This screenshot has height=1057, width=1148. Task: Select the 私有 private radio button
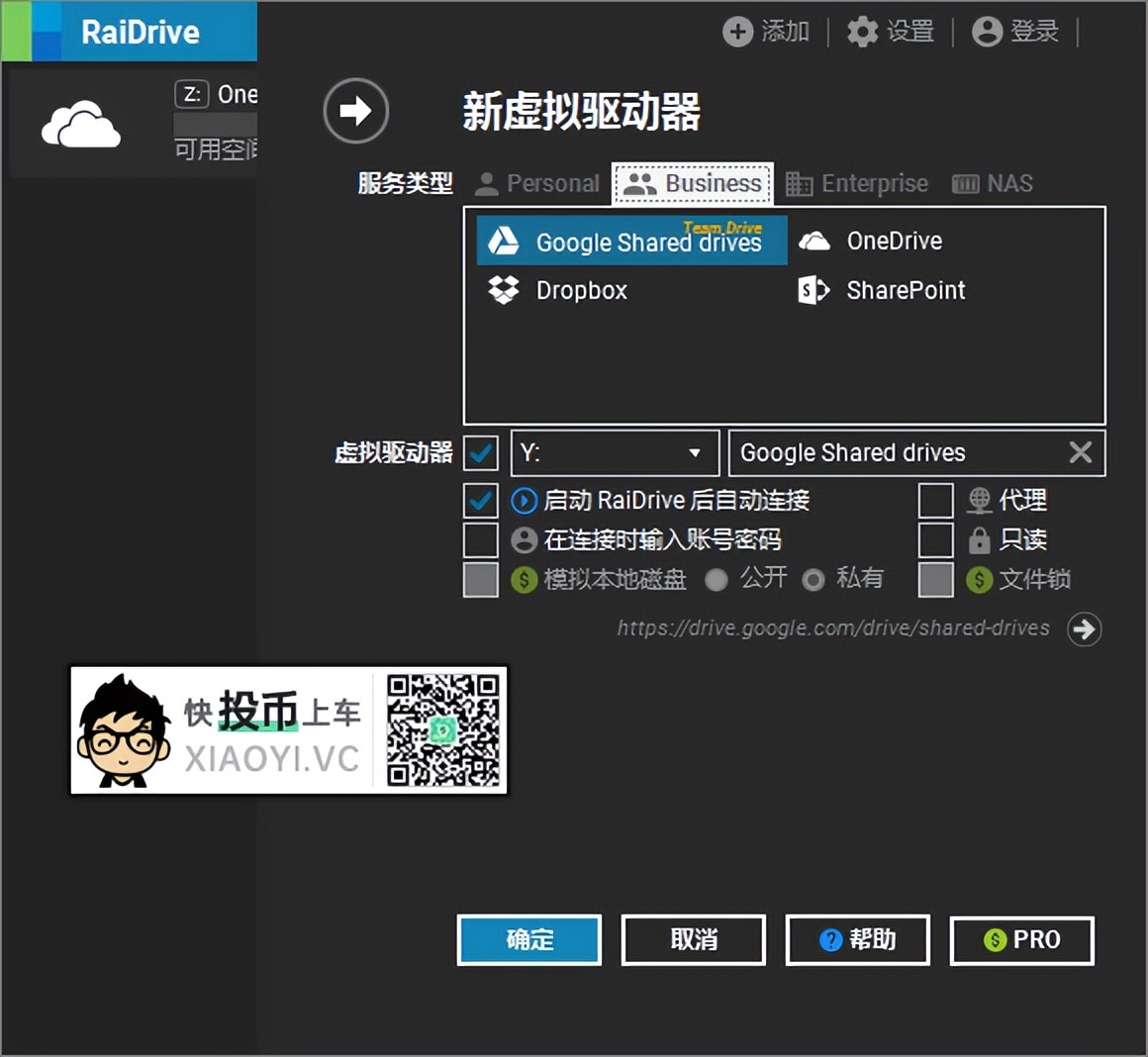pos(813,580)
